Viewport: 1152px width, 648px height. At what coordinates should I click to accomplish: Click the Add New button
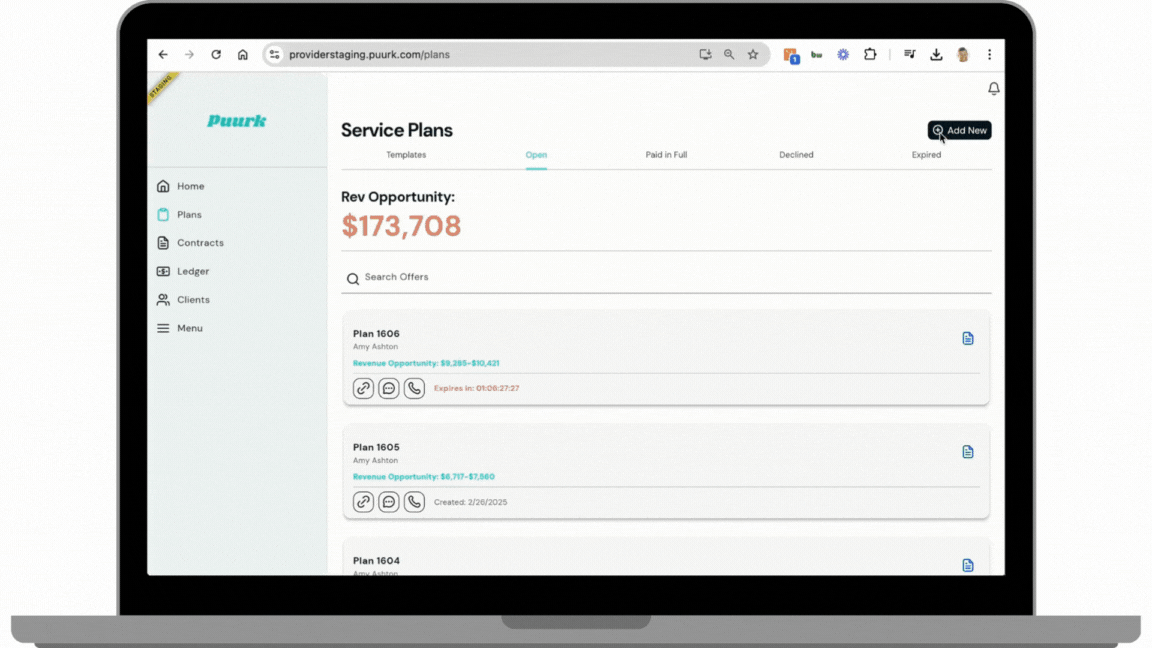coord(960,130)
